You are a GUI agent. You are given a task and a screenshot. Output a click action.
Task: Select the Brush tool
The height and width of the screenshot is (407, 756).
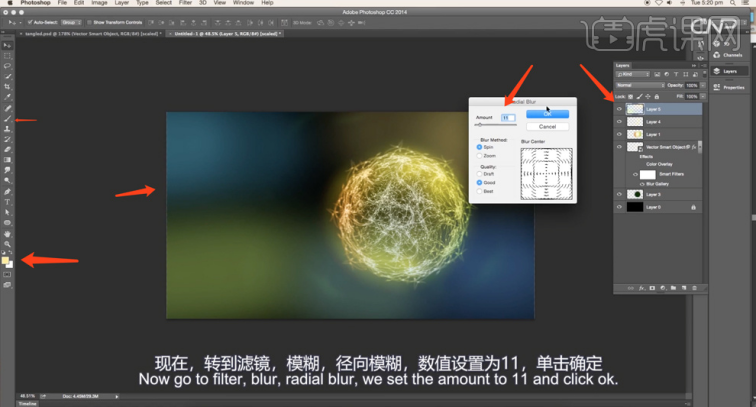(x=7, y=119)
